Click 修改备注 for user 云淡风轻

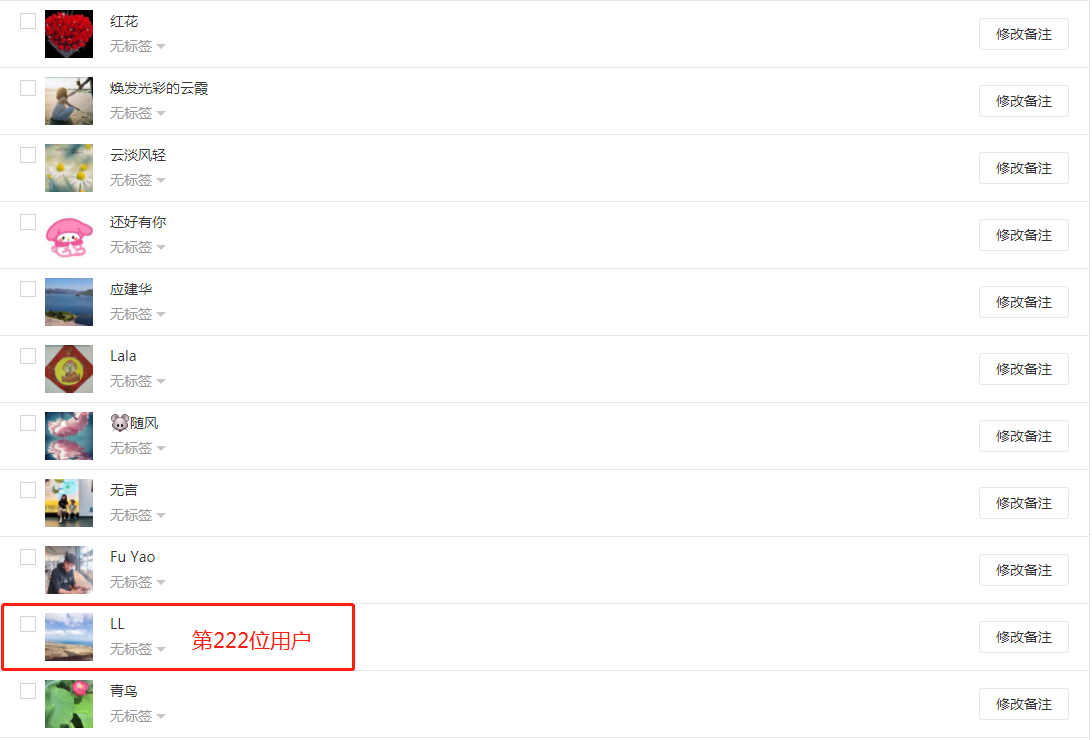coord(1023,168)
